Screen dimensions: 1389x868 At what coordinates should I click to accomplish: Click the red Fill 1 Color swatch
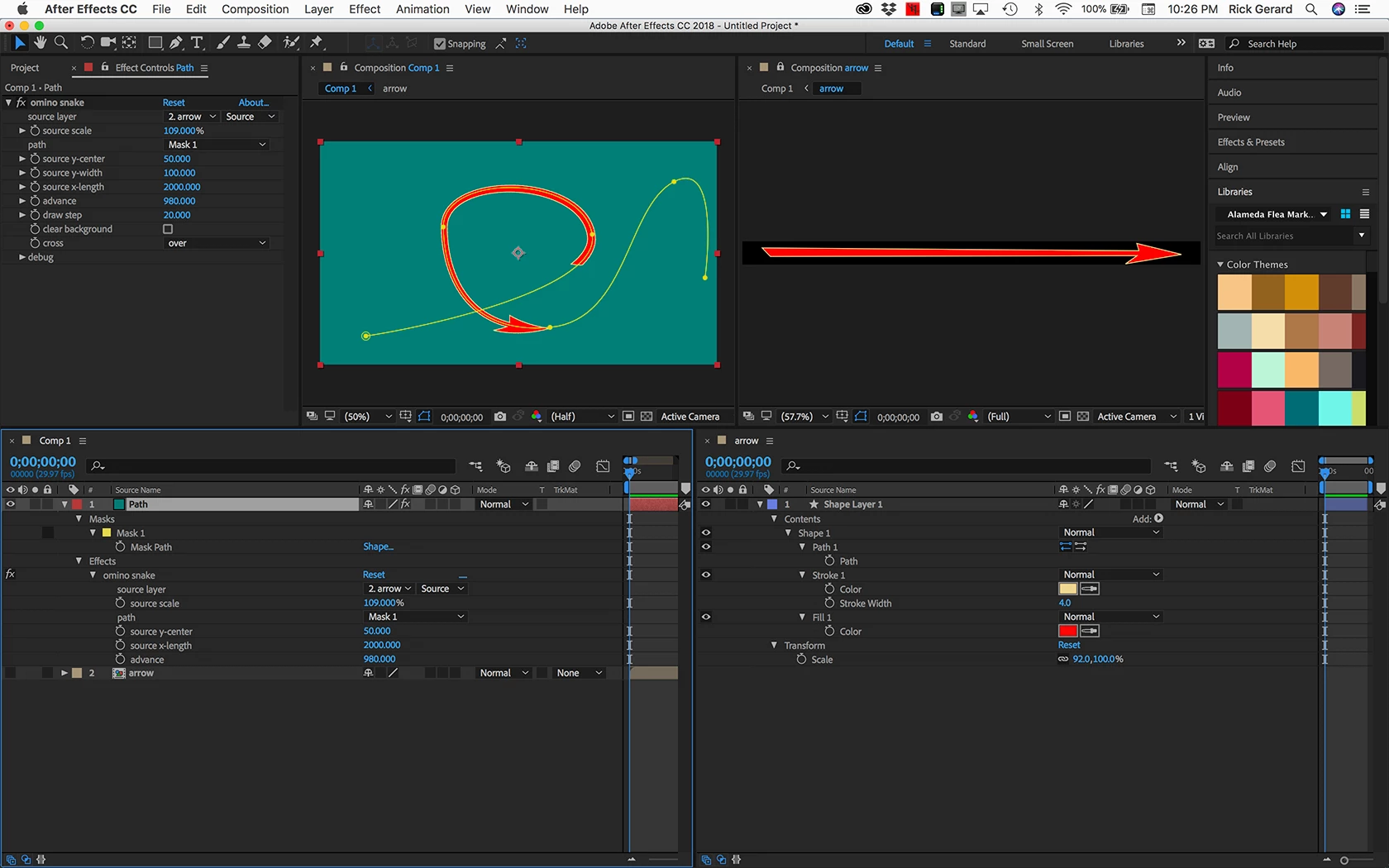tap(1068, 632)
